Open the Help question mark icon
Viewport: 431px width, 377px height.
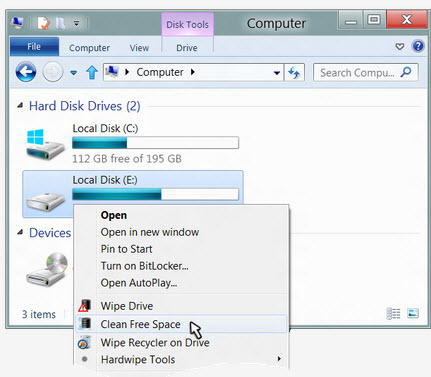click(418, 46)
